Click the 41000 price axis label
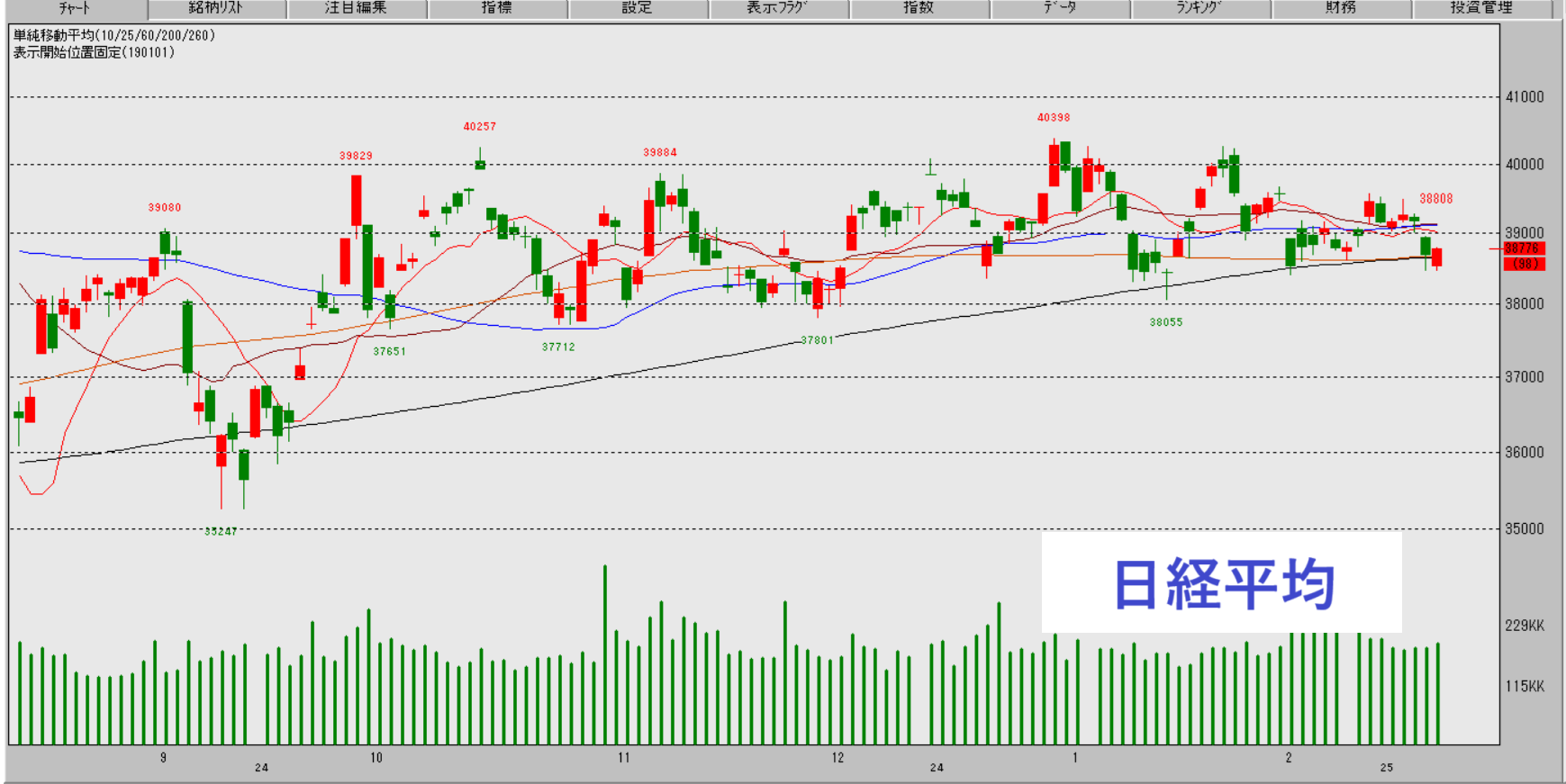The height and width of the screenshot is (784, 1566). [x=1525, y=97]
